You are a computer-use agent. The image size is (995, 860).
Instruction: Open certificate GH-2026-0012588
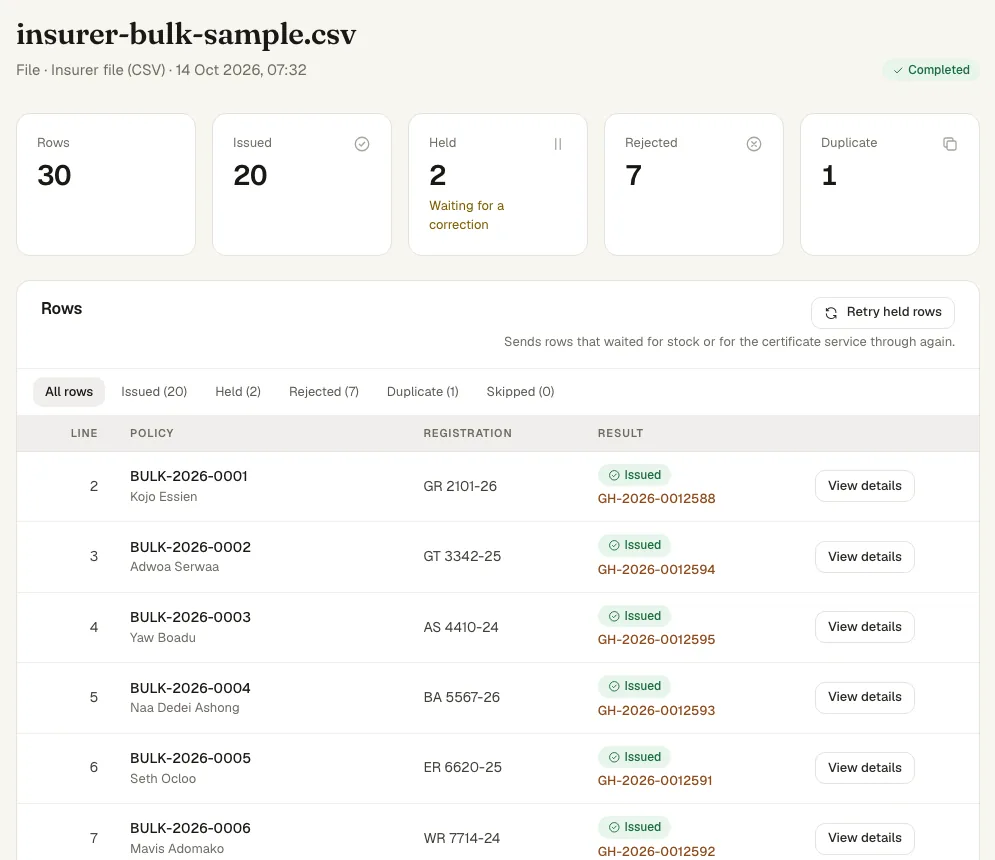click(656, 499)
